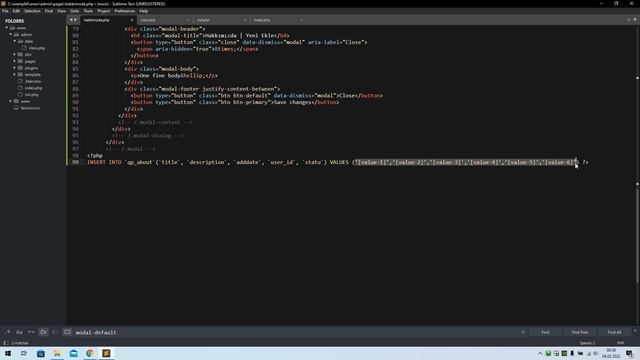Open the Find menu
Image resolution: width=640 pixels, height=360 pixels.
tap(49, 11)
